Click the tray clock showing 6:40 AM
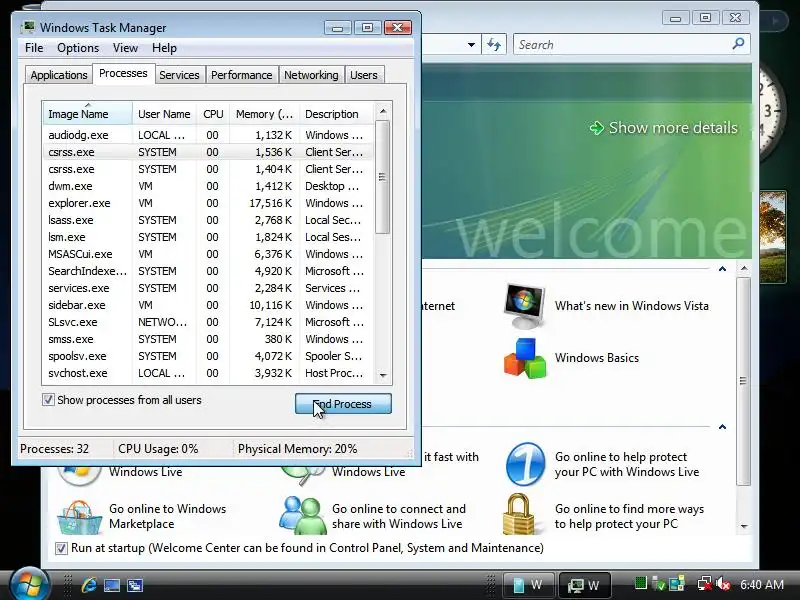Image resolution: width=800 pixels, height=600 pixels. point(762,585)
